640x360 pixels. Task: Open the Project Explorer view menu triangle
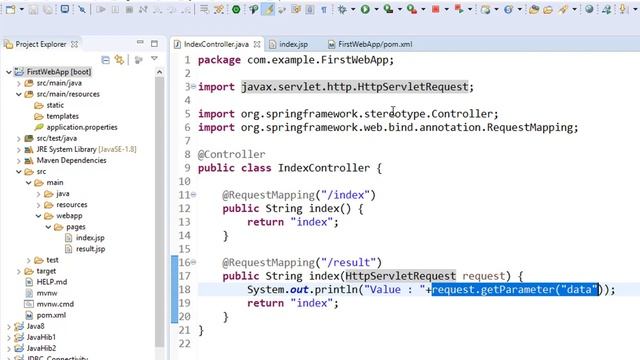pyautogui.click(x=154, y=59)
